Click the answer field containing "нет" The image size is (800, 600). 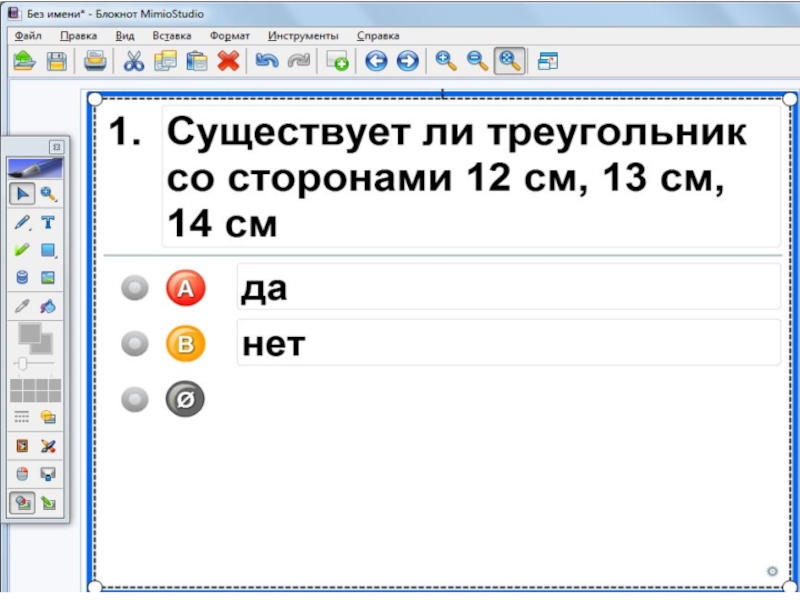coord(509,343)
